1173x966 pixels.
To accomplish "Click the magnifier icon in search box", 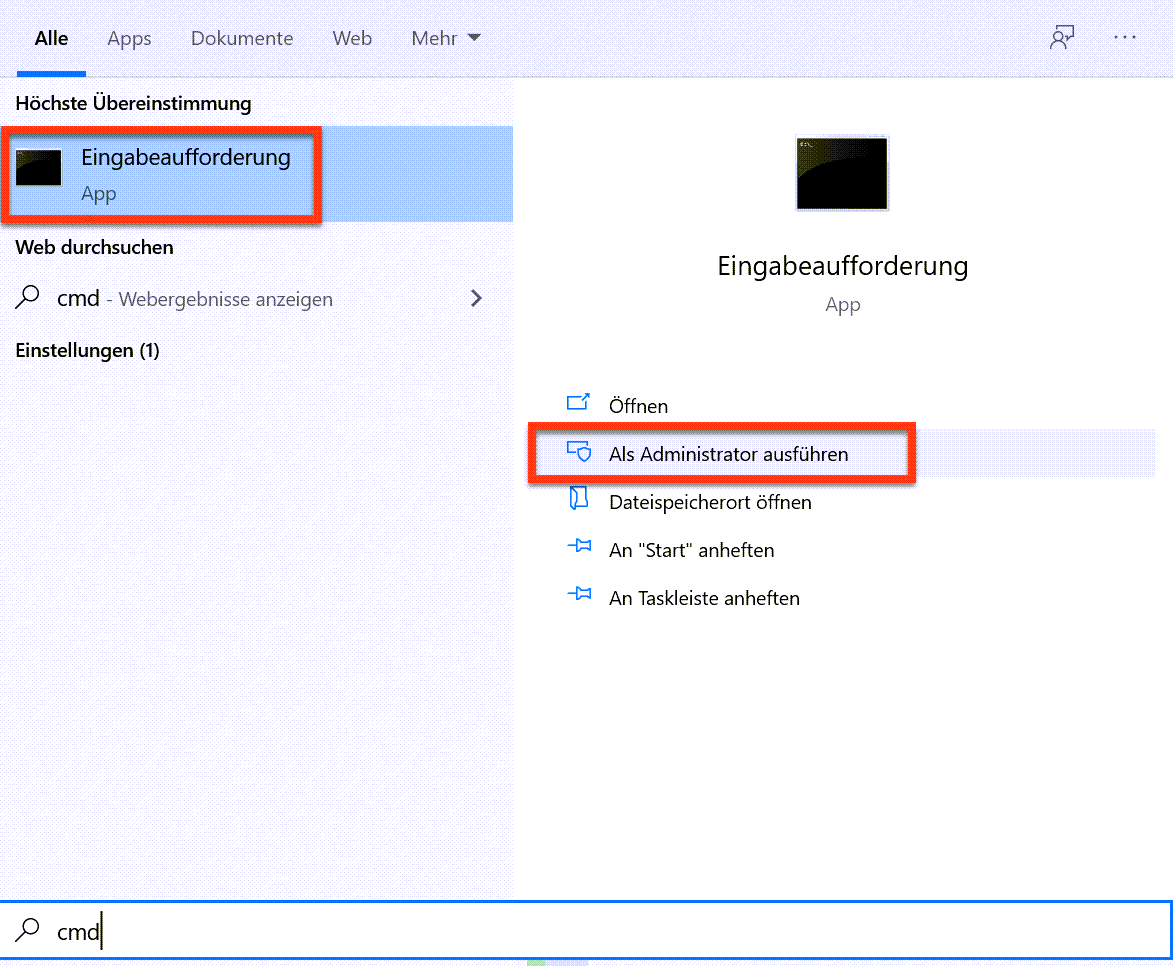I will tap(28, 929).
